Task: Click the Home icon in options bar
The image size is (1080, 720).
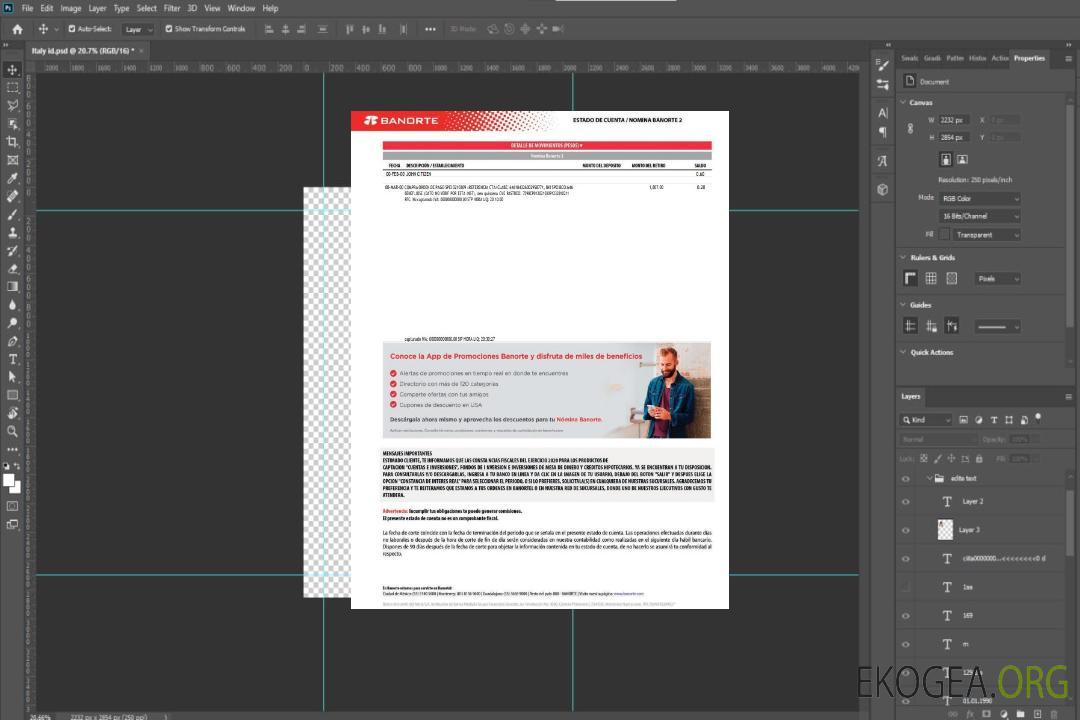Action: coord(17,29)
